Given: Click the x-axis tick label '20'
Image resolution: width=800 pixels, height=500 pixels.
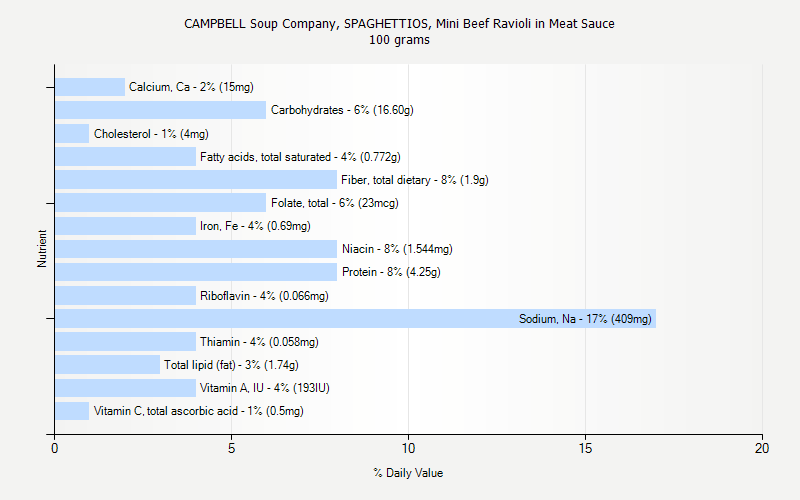Looking at the screenshot, I should (x=762, y=448).
